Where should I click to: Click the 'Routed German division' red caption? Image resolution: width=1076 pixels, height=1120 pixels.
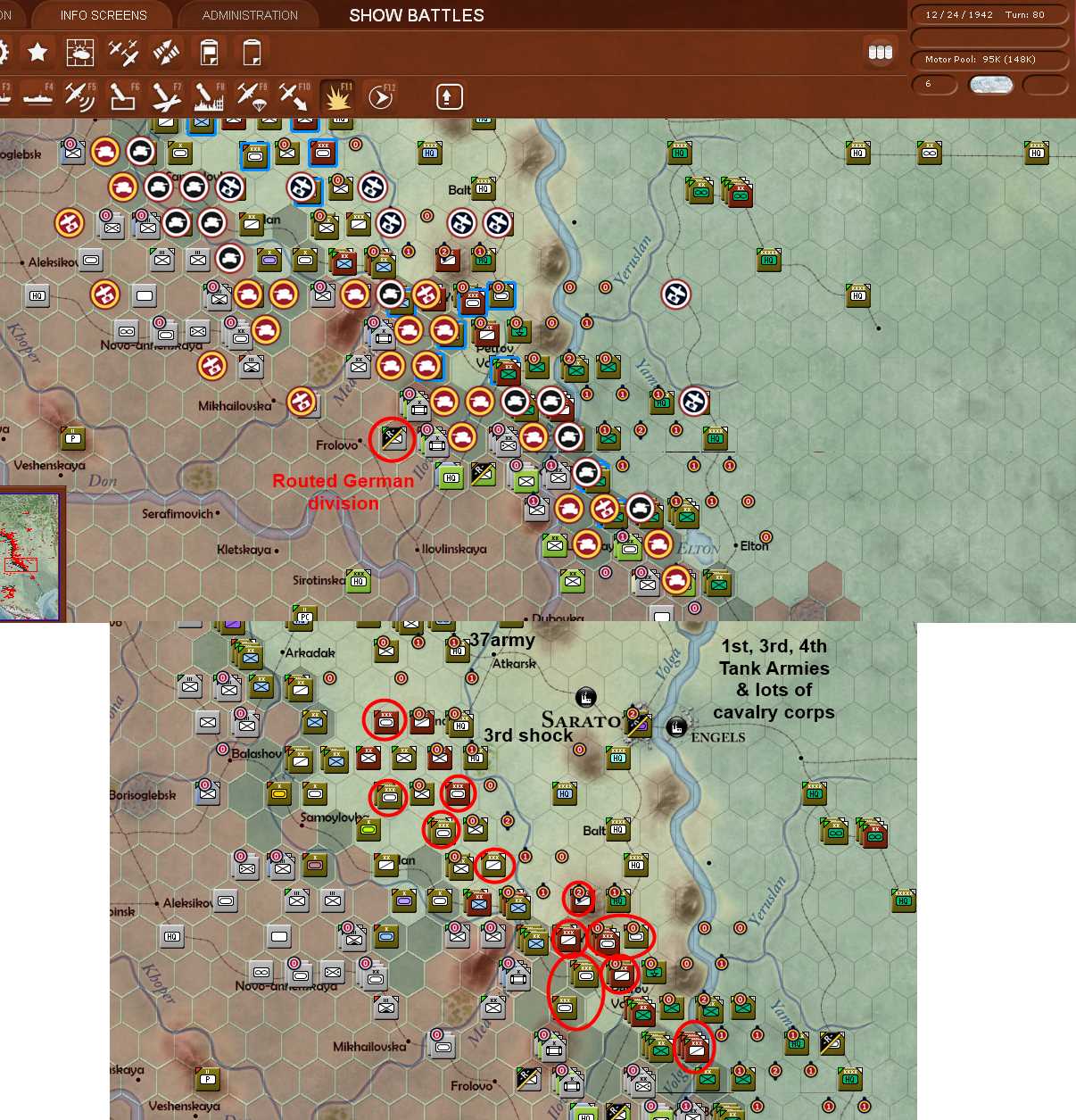pos(343,492)
